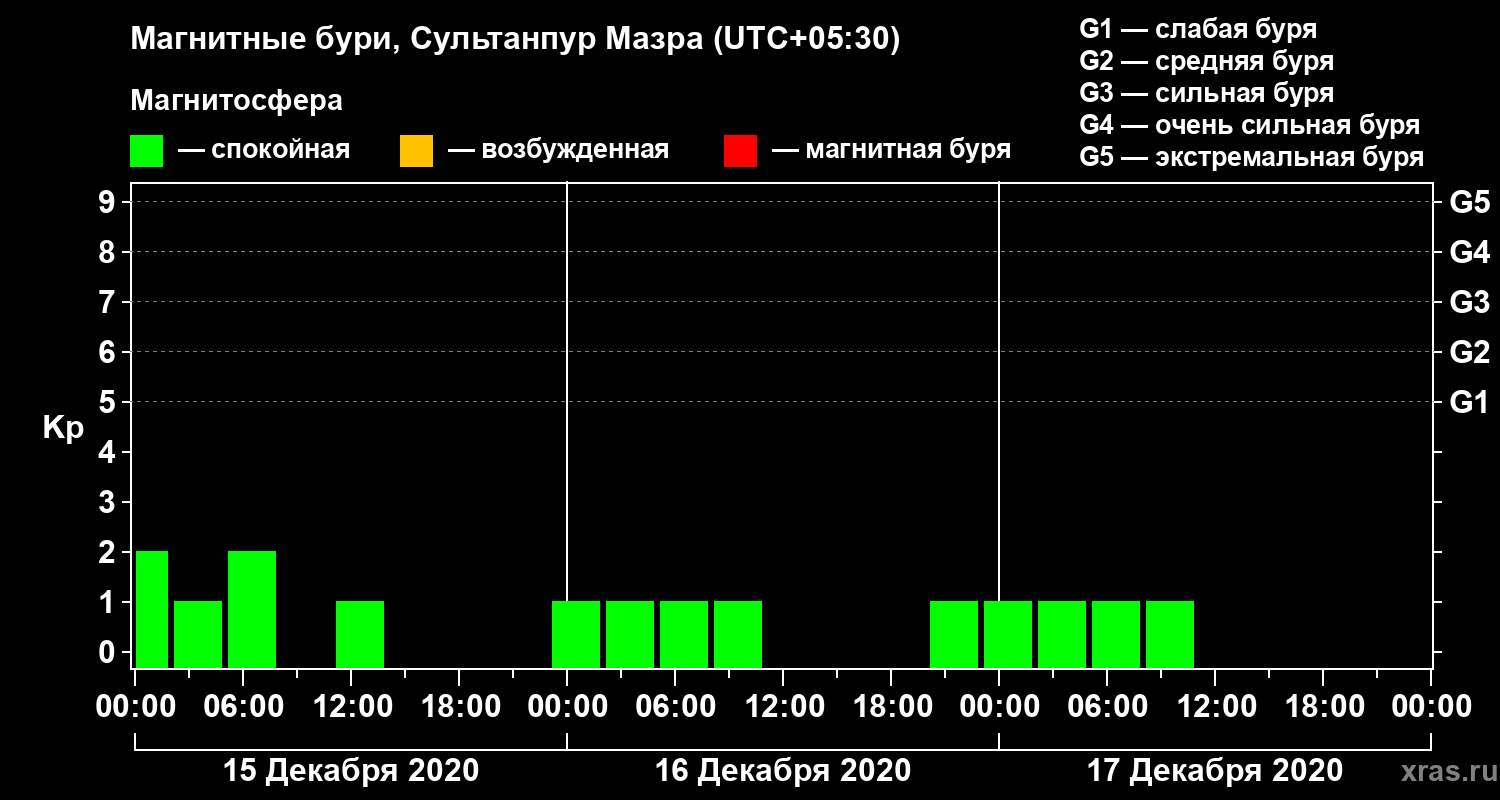Click the '— возбужденная' legend label
This screenshot has width=1500, height=800.
(558, 150)
